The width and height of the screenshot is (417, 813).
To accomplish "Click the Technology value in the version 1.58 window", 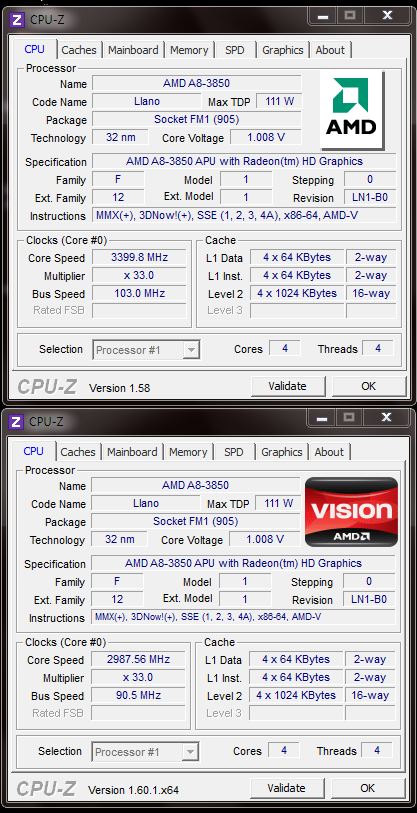I will [x=120, y=137].
